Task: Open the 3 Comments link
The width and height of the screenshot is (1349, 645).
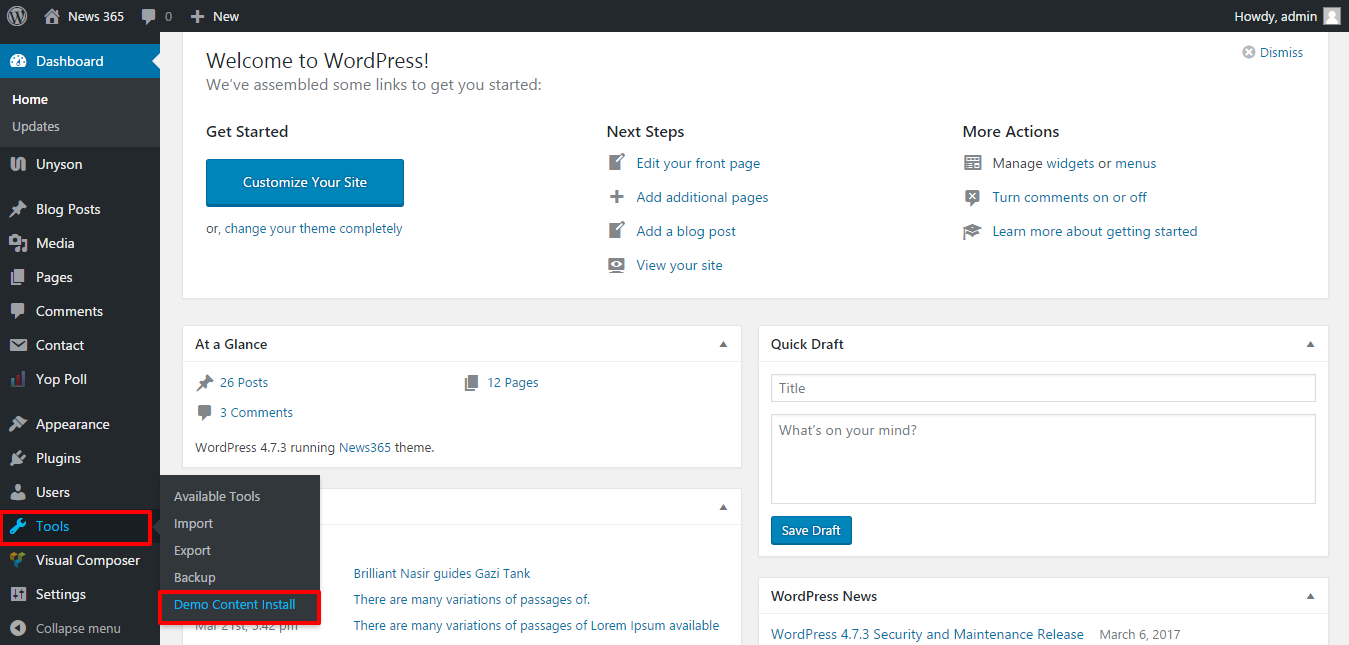Action: (x=256, y=412)
